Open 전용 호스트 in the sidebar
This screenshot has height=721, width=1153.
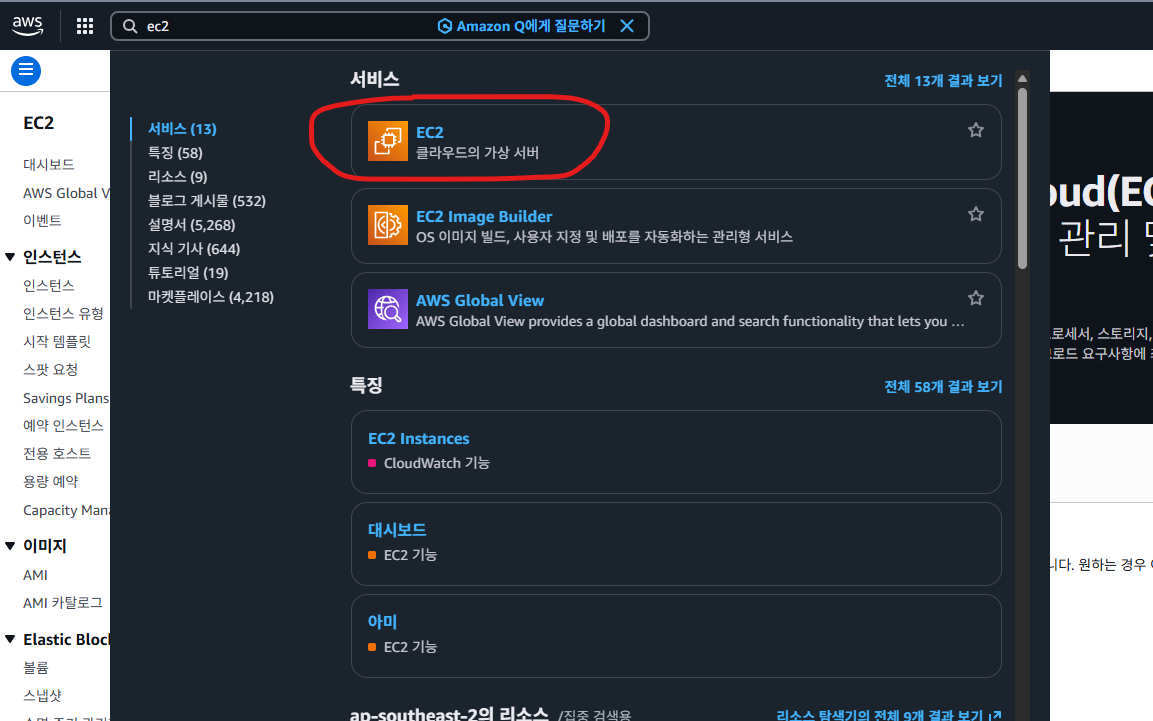coord(57,453)
